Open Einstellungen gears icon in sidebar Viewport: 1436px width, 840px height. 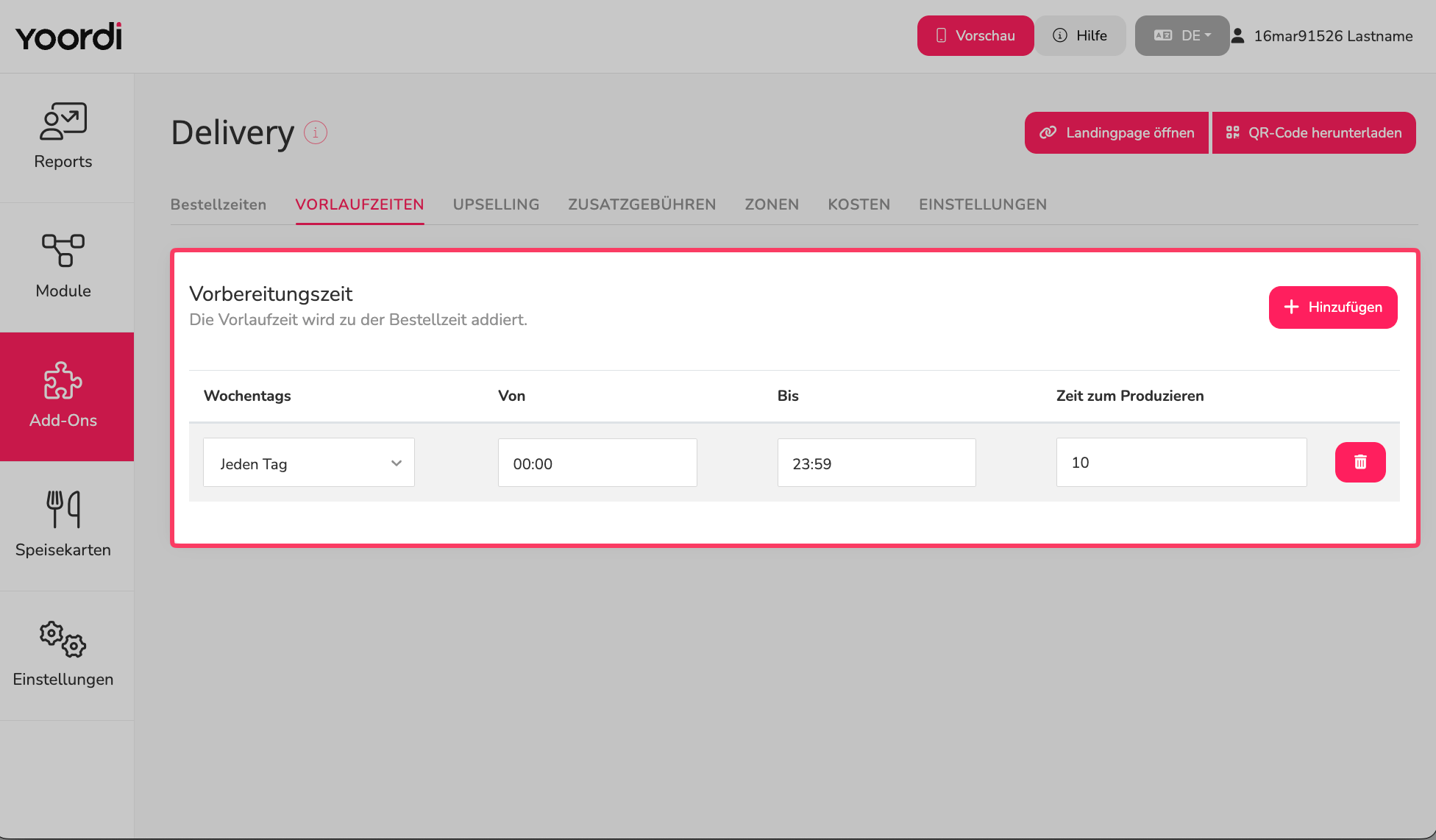point(63,638)
